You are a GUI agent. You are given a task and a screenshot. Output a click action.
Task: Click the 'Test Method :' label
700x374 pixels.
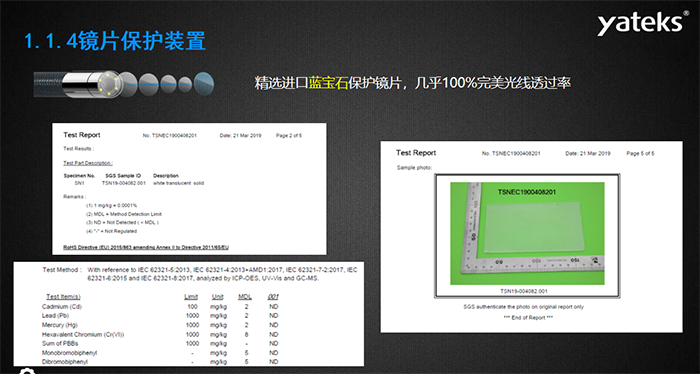62,270
